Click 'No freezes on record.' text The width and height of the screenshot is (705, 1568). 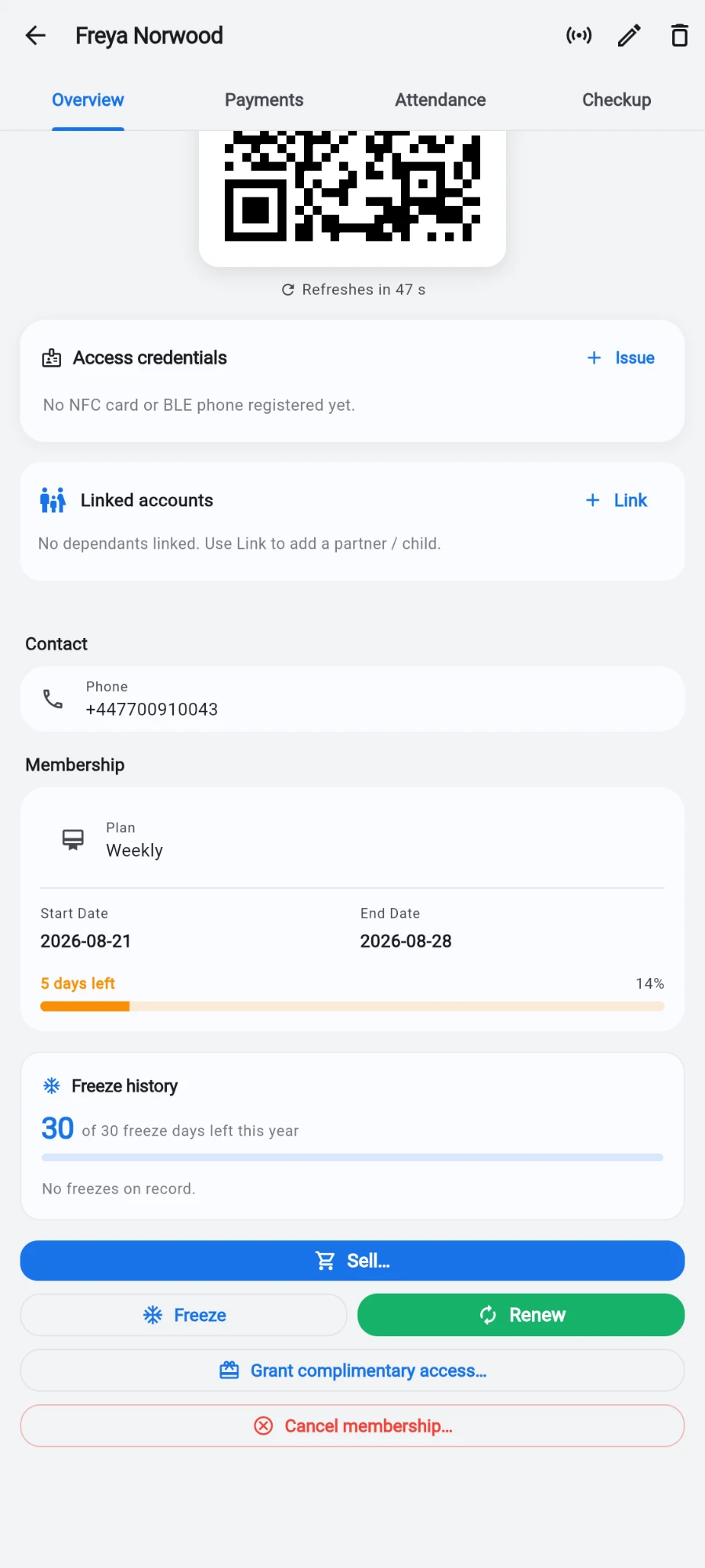point(118,1189)
